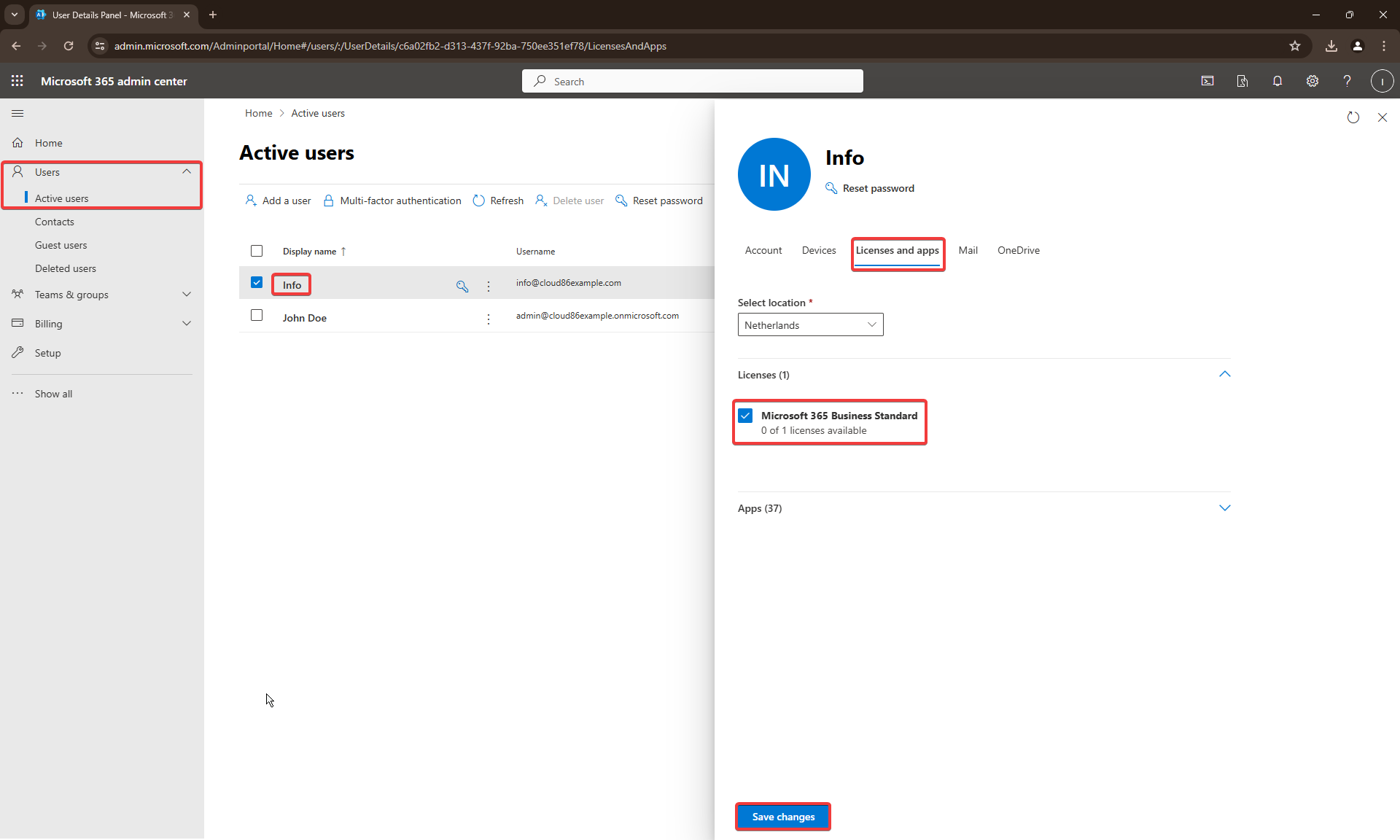View site information icon in address bar
This screenshot has width=1400, height=840.
[x=100, y=46]
